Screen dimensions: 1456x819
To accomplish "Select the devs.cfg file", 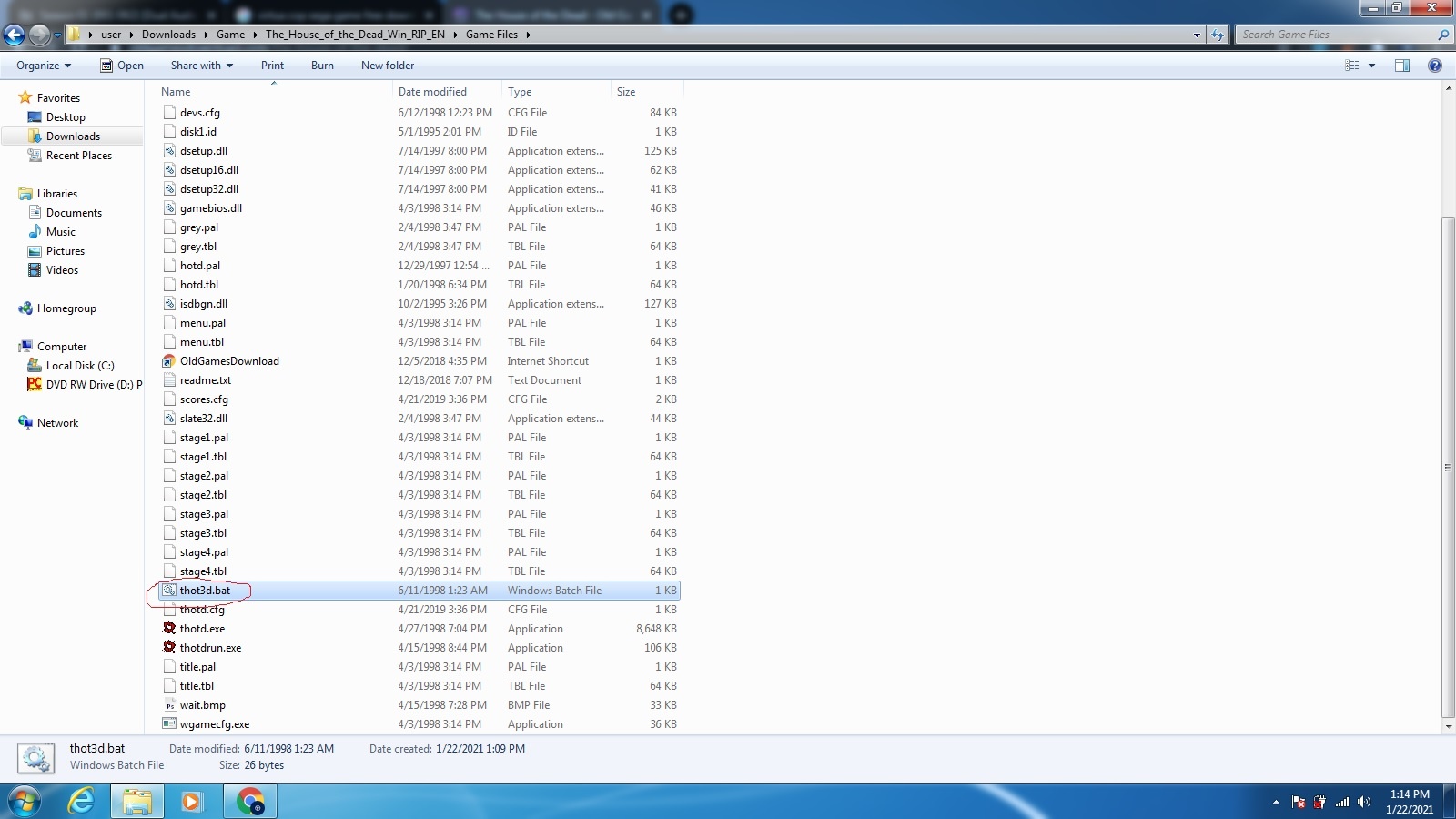I will [x=199, y=112].
